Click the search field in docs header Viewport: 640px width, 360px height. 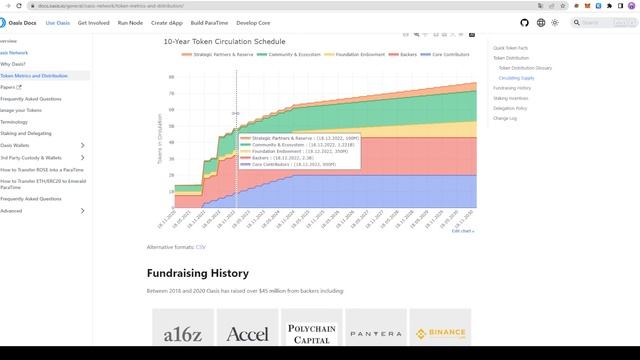[604, 23]
